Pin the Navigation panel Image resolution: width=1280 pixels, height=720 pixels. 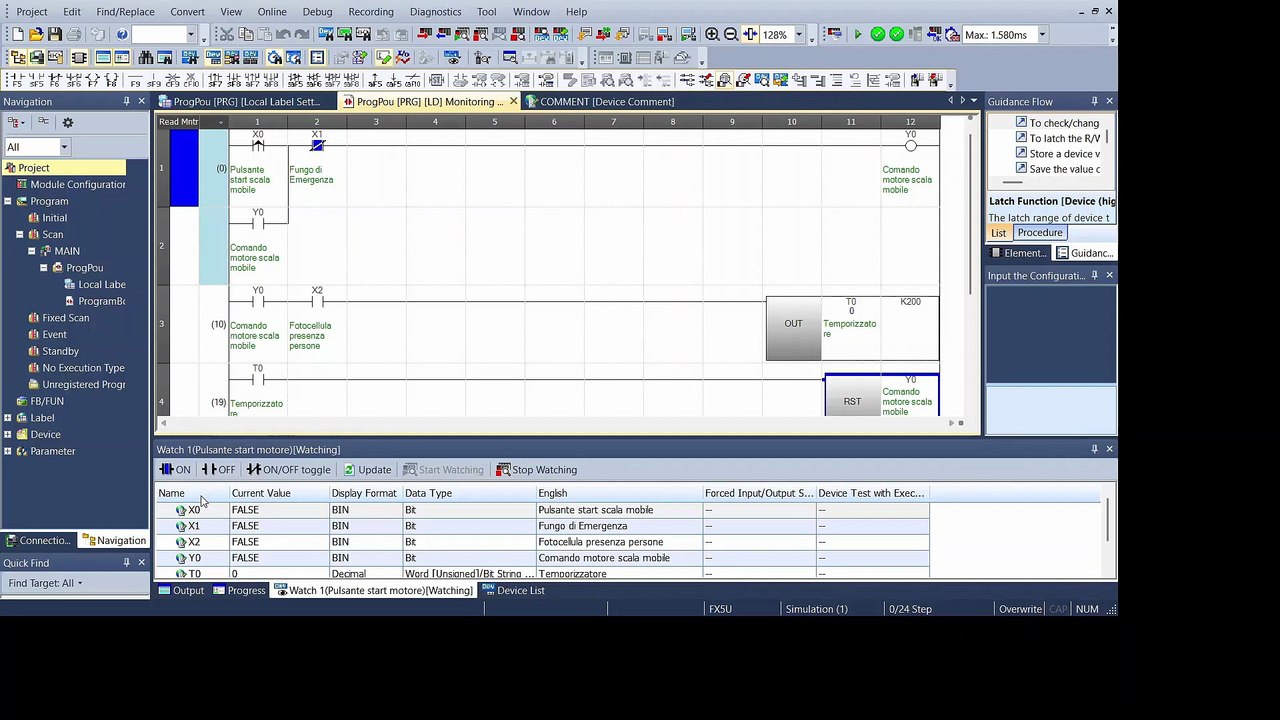(126, 101)
